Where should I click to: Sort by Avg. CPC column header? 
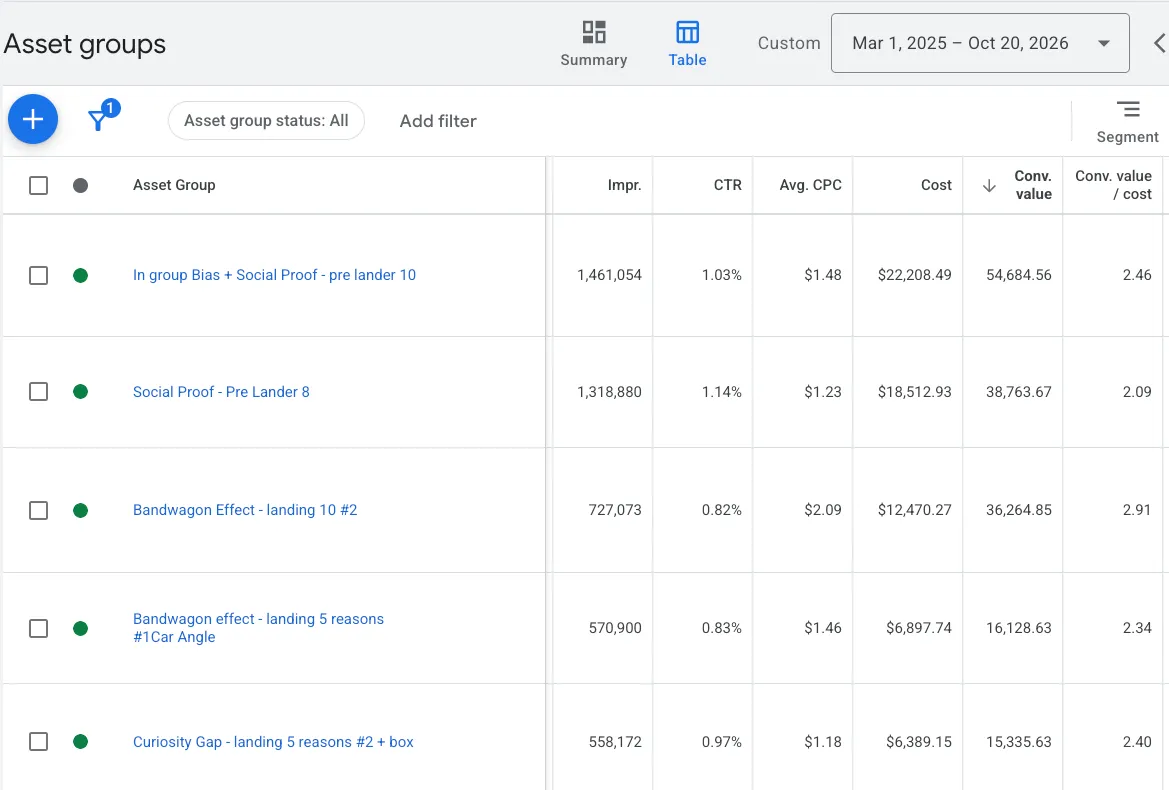point(810,185)
